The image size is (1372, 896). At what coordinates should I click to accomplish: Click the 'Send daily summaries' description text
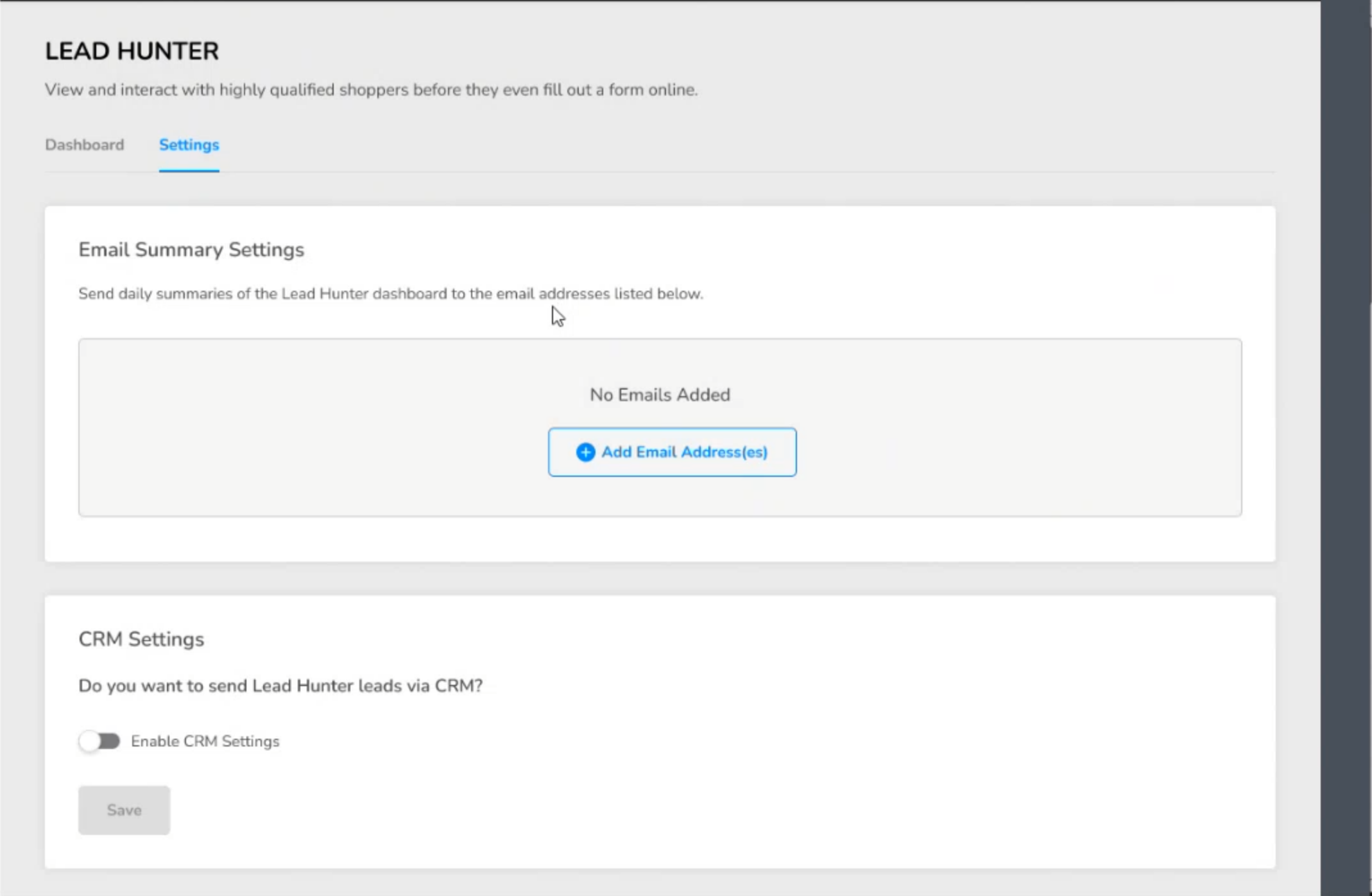[391, 293]
